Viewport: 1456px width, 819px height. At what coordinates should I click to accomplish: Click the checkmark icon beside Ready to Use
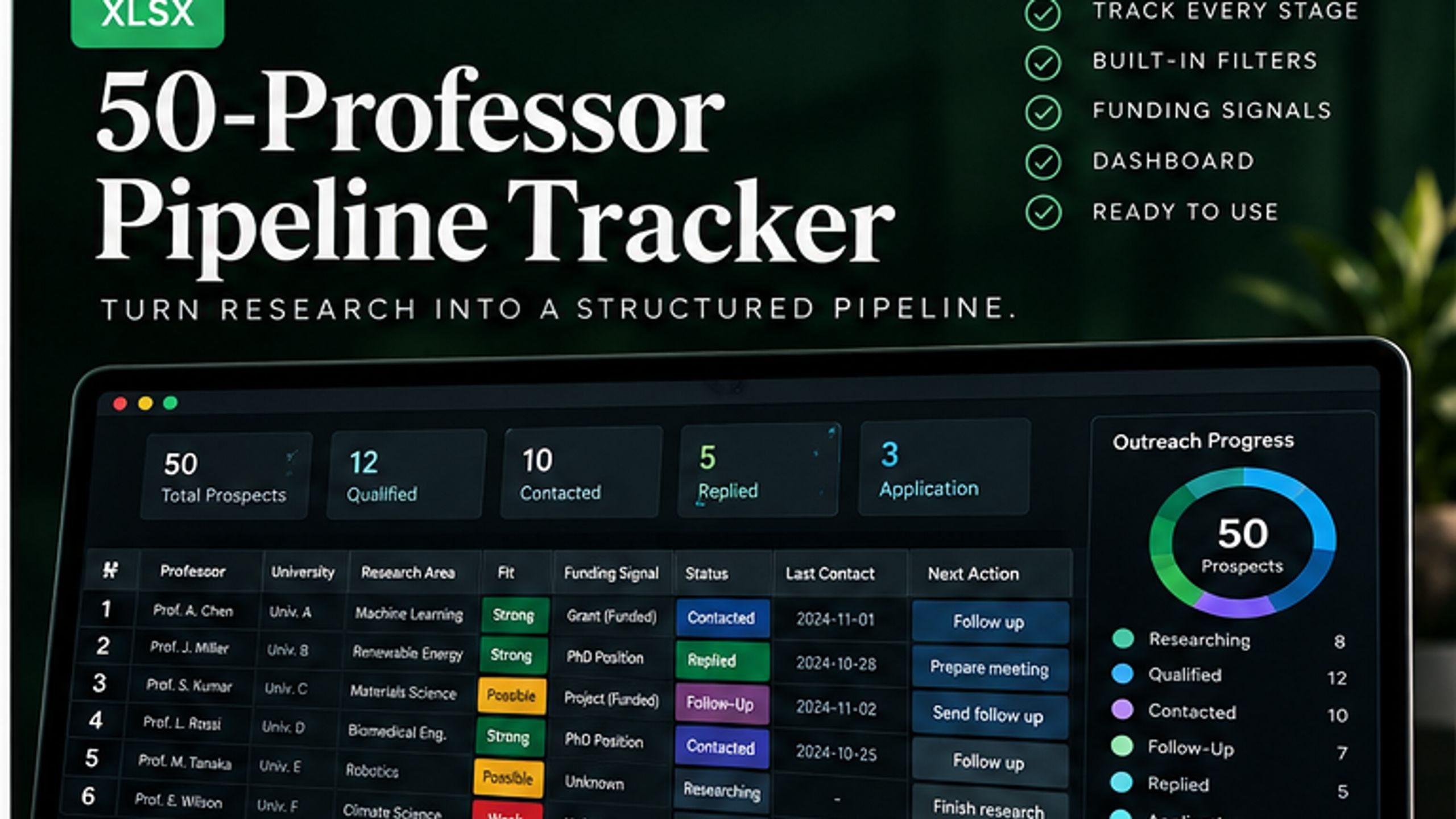point(1043,212)
